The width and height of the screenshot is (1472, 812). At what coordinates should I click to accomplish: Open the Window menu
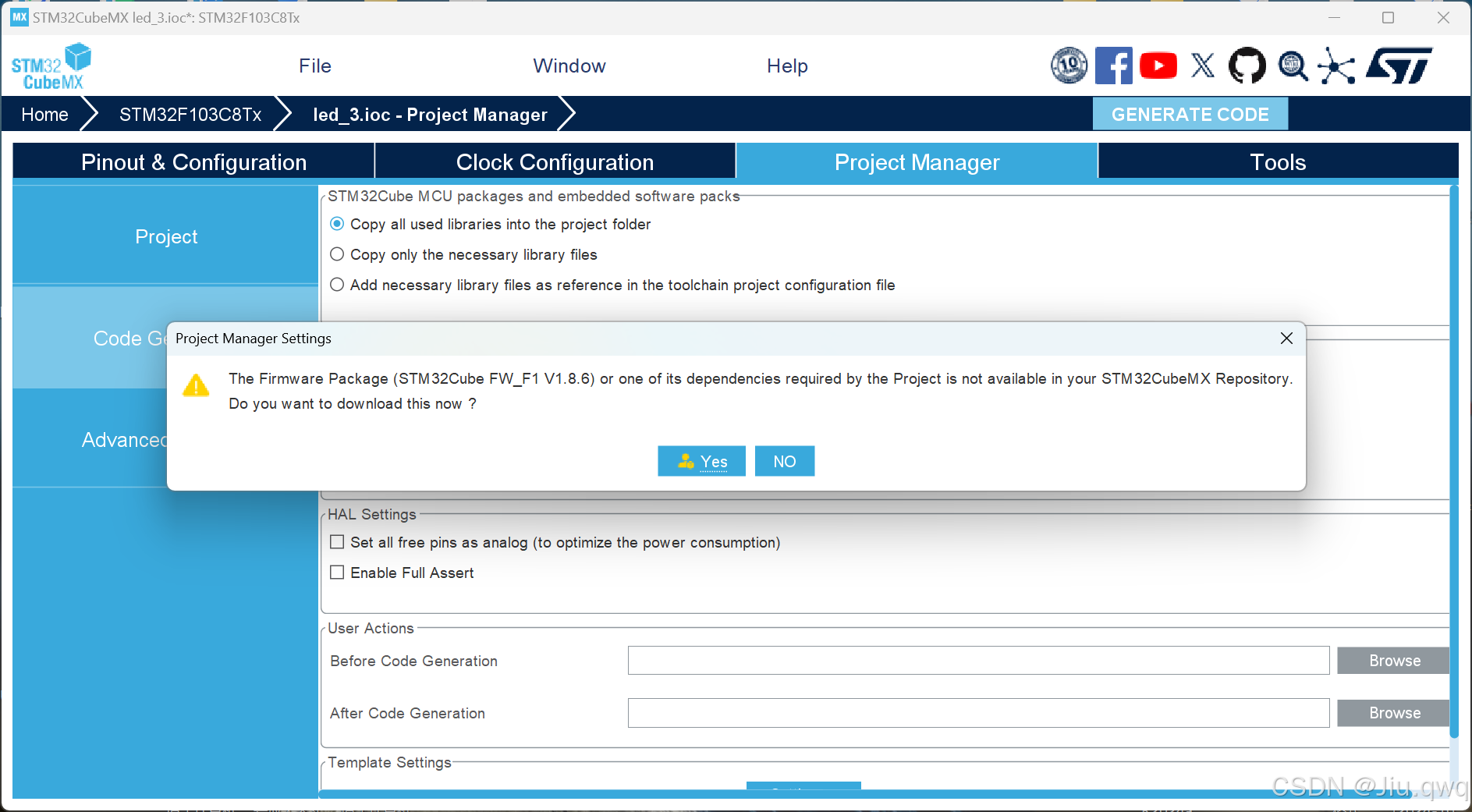(569, 66)
